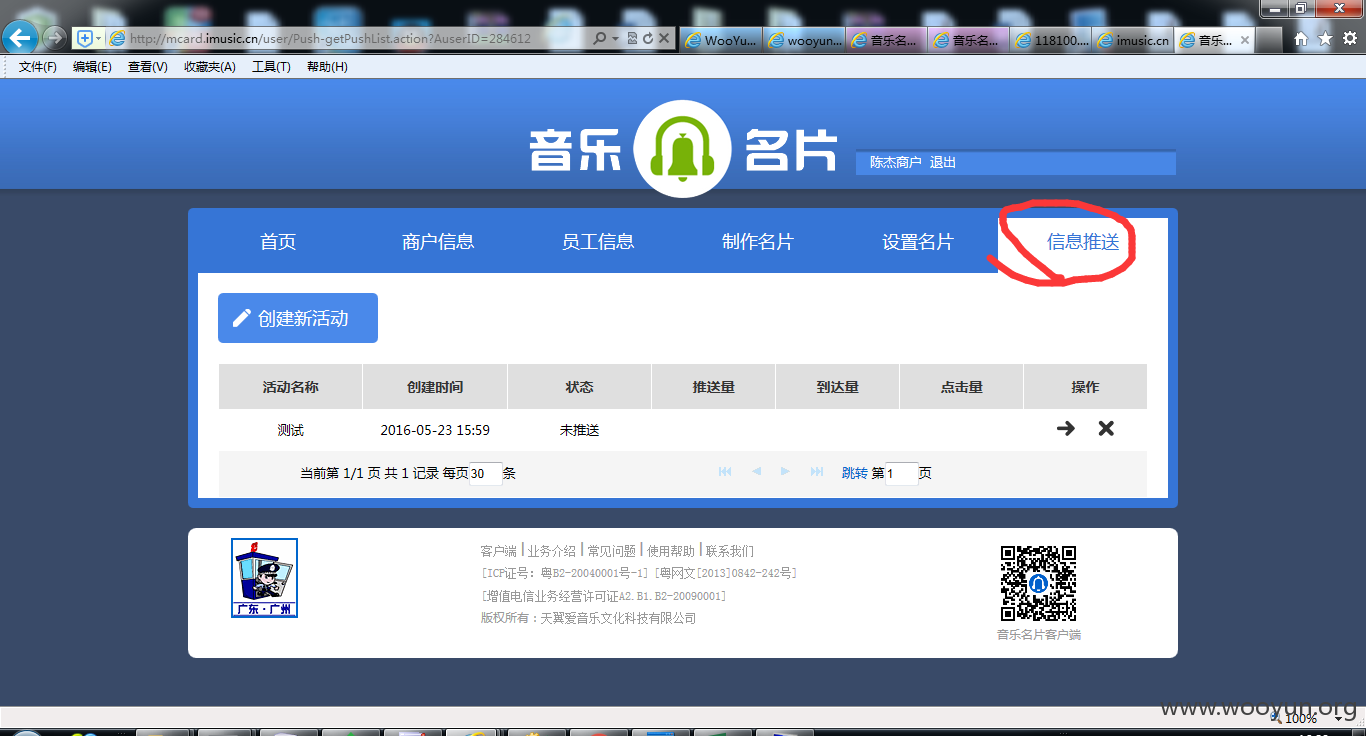Click the 操作 column header

(1085, 387)
